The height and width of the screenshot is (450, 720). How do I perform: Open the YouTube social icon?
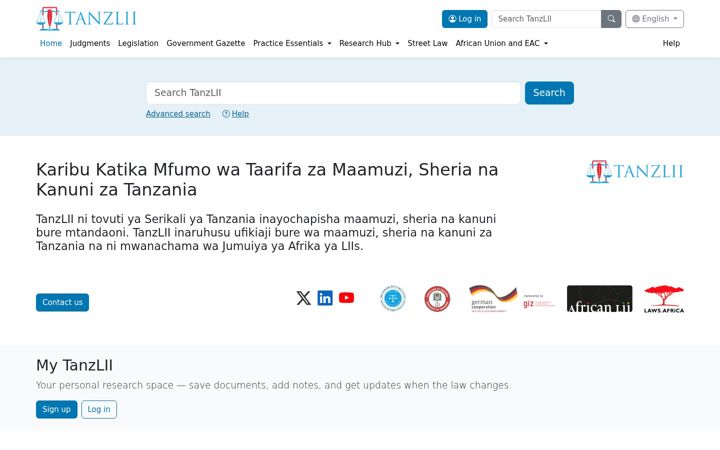[x=347, y=298]
